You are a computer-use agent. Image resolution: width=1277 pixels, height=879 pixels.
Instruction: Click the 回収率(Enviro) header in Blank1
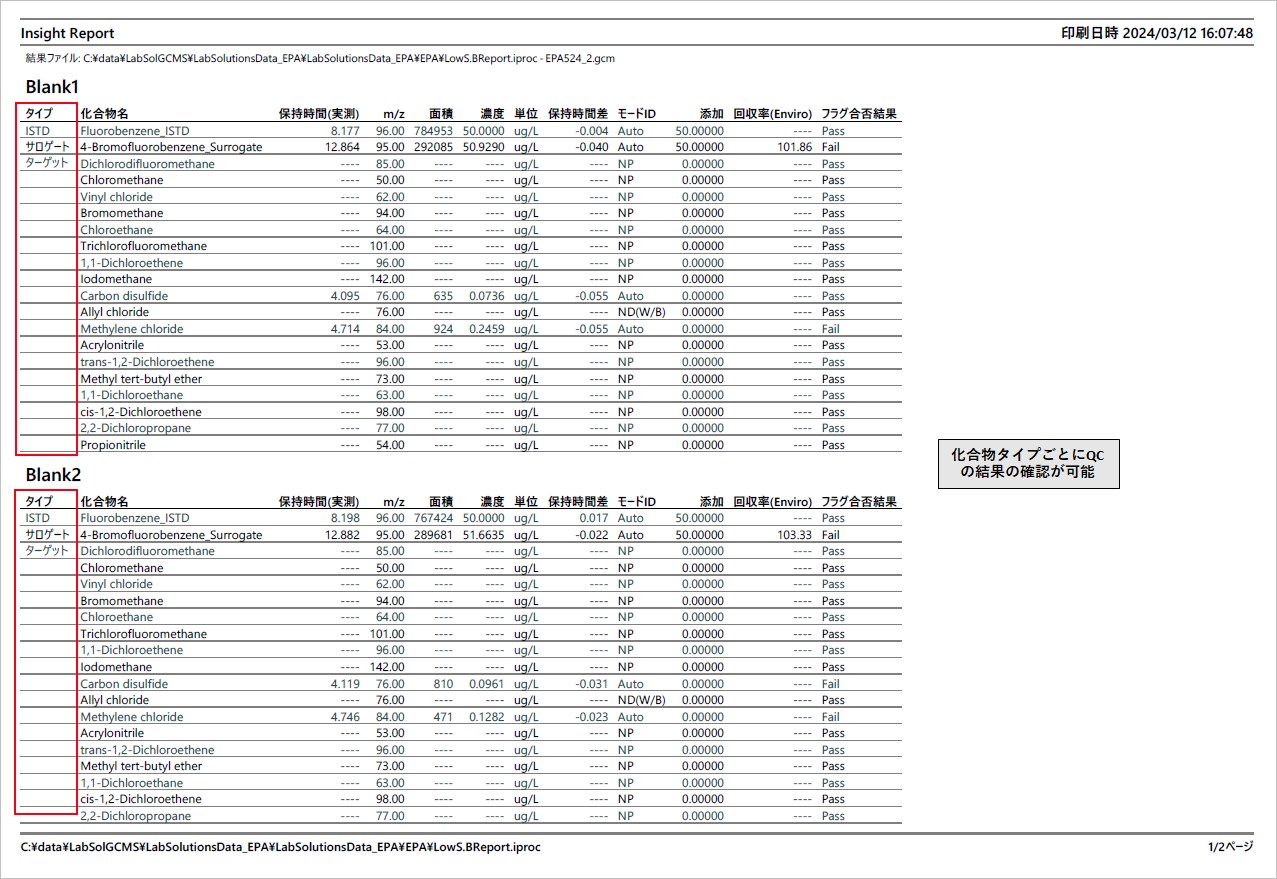[772, 114]
